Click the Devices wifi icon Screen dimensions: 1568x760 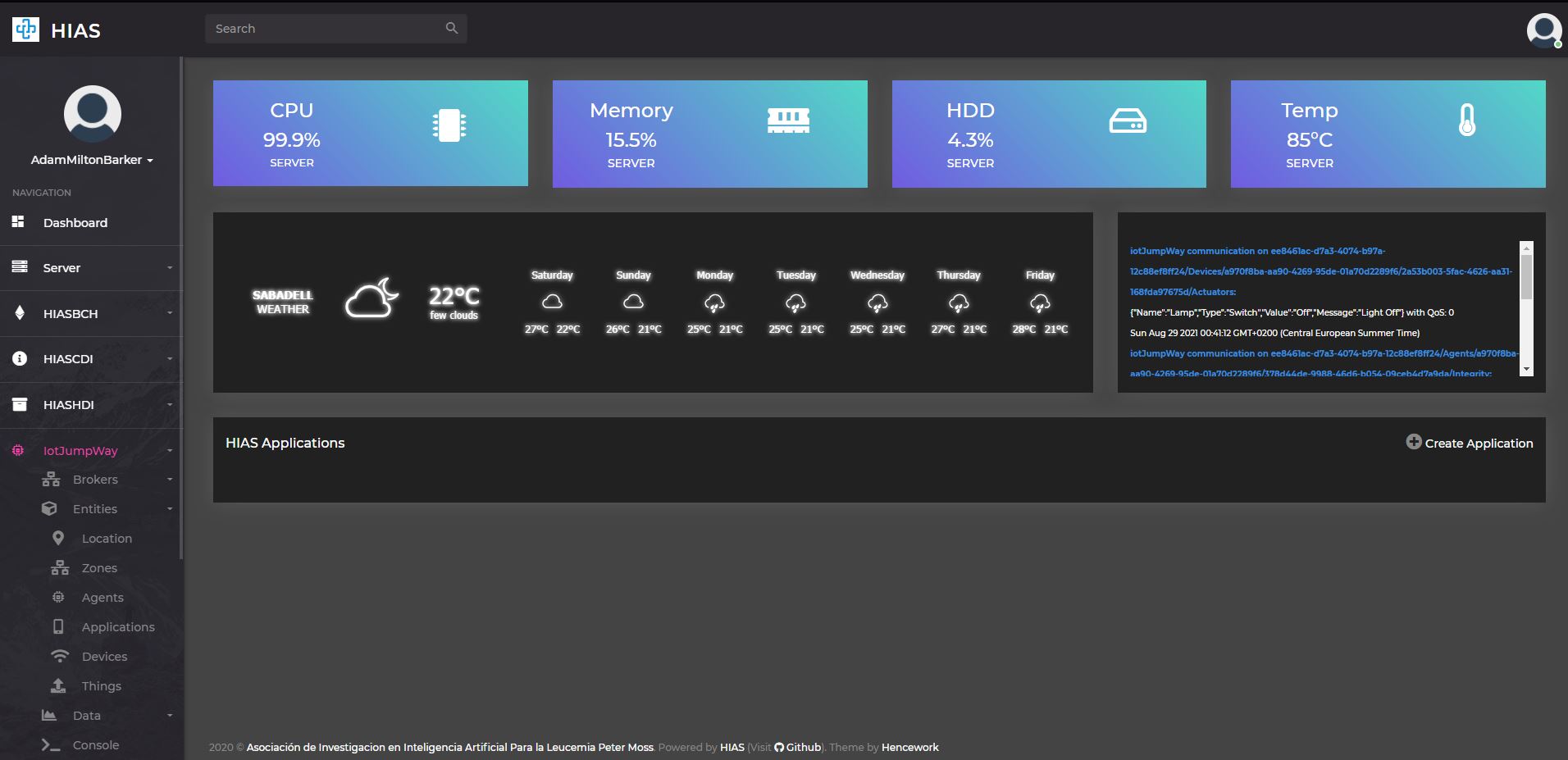click(60, 656)
